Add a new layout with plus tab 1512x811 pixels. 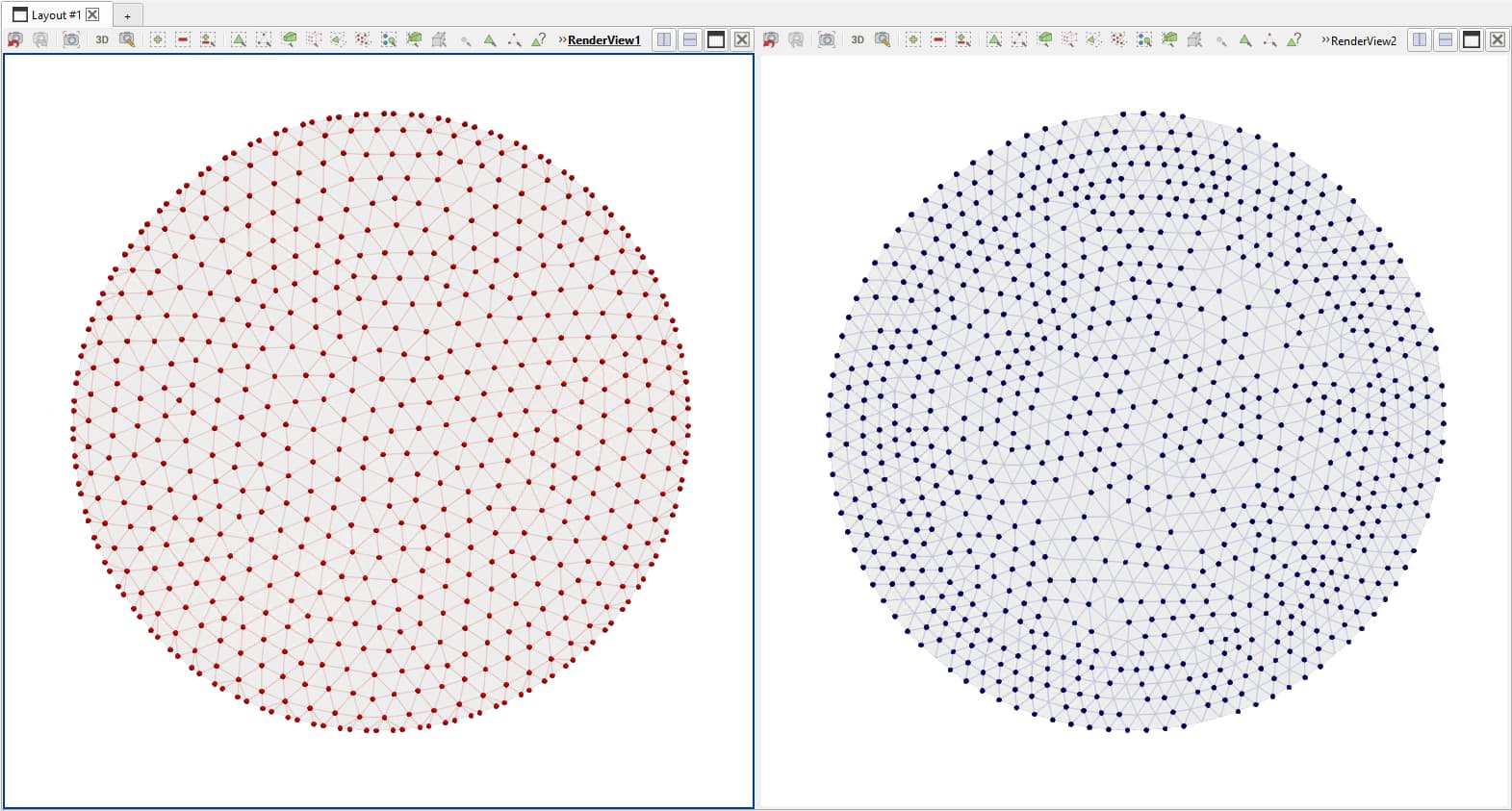[x=127, y=15]
